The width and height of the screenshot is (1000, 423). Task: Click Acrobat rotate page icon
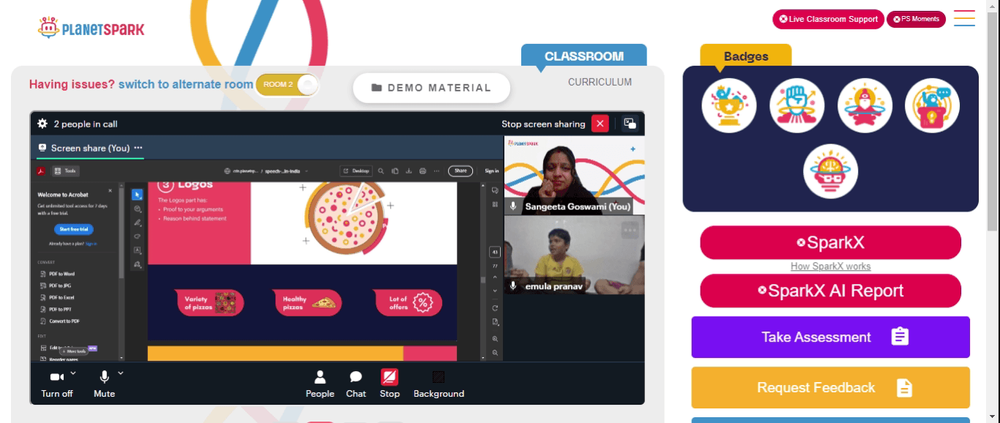pos(495,308)
